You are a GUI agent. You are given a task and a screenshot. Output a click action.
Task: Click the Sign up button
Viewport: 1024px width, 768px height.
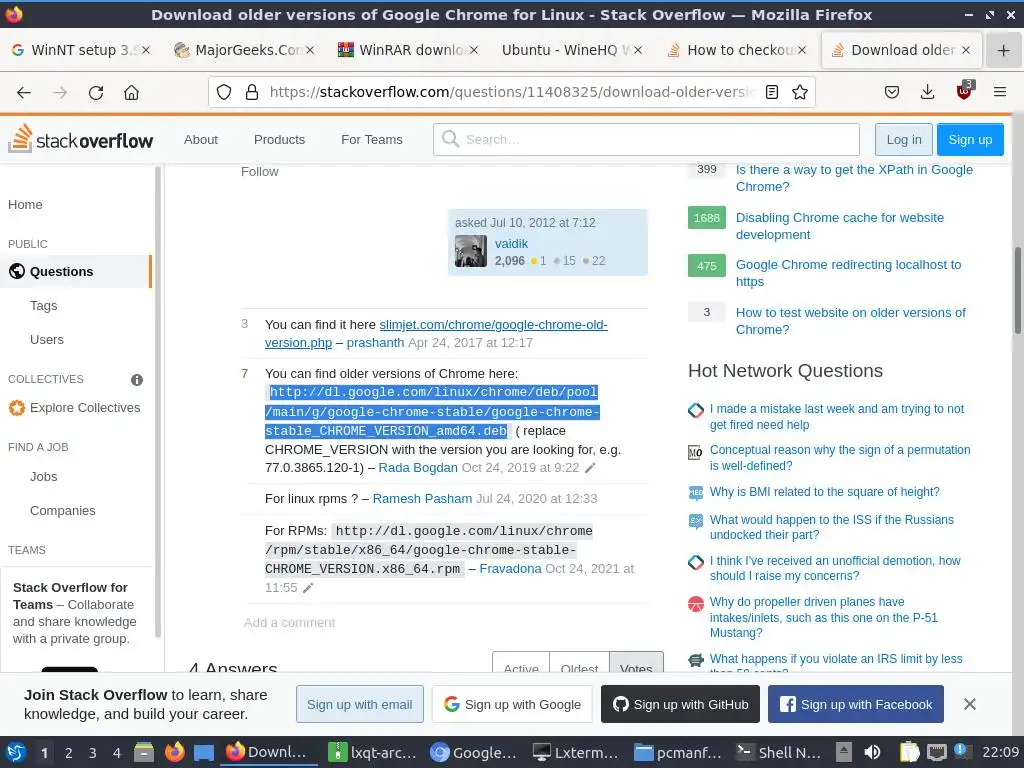tap(970, 140)
